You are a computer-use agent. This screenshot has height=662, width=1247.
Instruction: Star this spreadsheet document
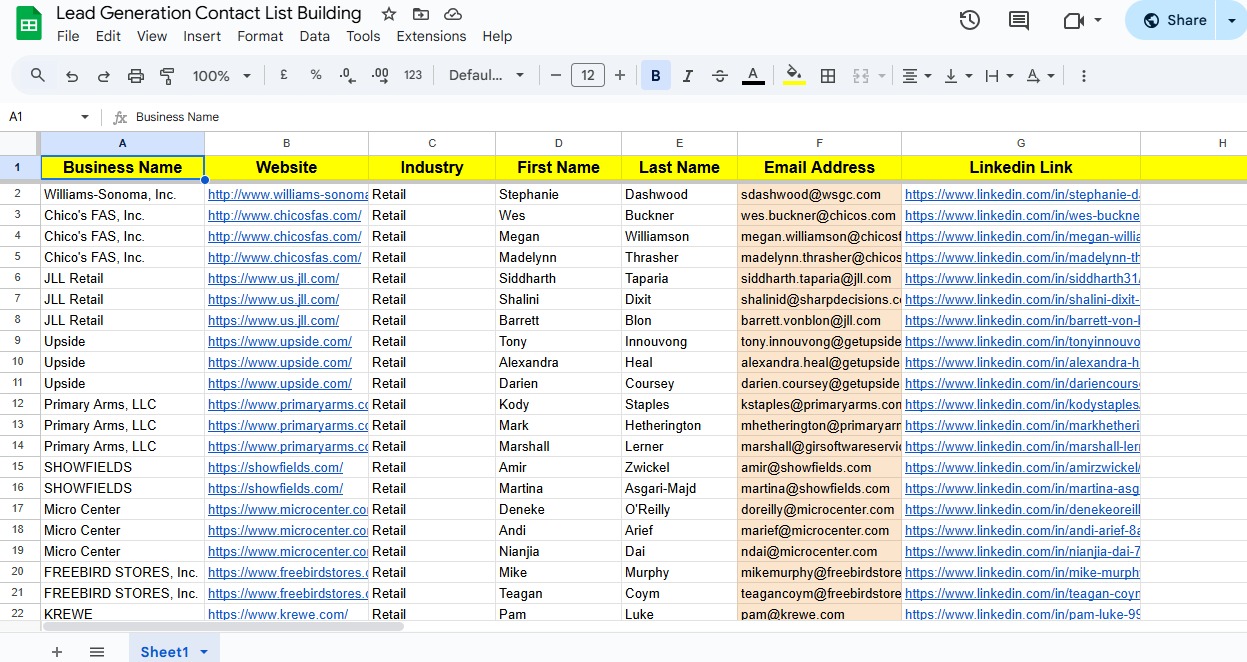[x=389, y=14]
